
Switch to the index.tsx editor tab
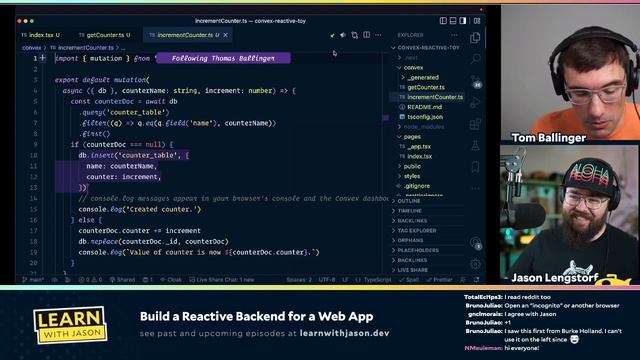click(41, 35)
